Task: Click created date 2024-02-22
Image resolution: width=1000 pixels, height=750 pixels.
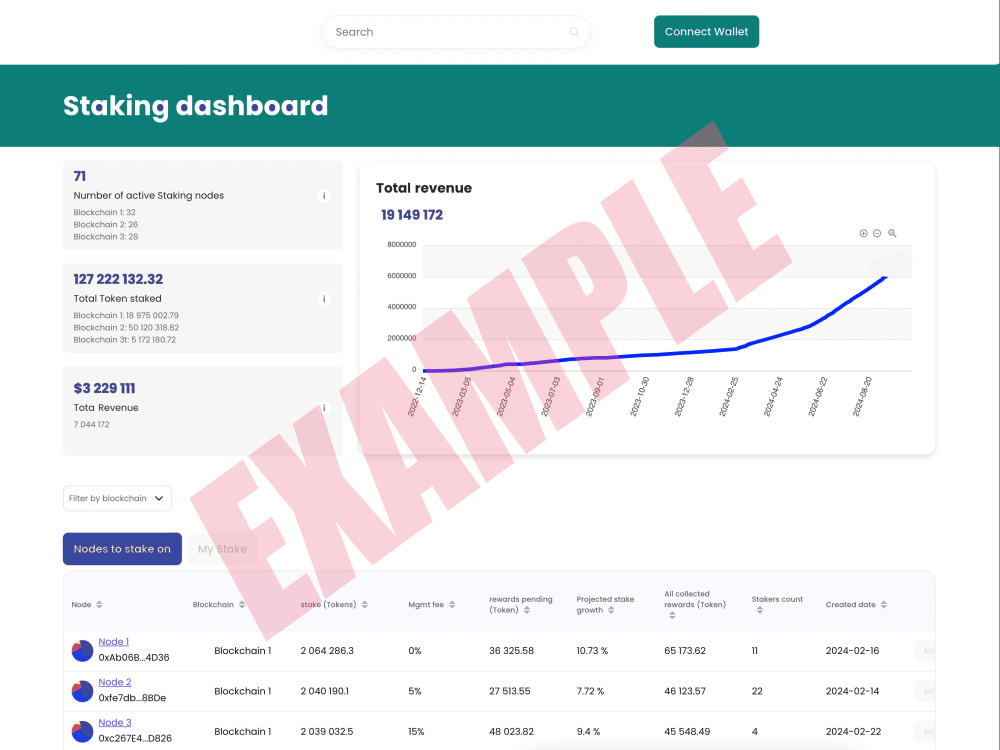Action: pyautogui.click(x=853, y=732)
